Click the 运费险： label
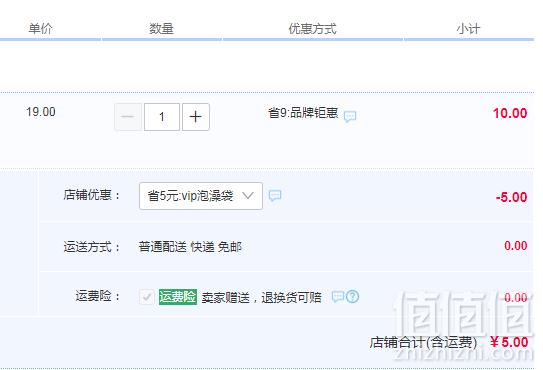Viewport: 543px width, 370px height. [x=98, y=296]
